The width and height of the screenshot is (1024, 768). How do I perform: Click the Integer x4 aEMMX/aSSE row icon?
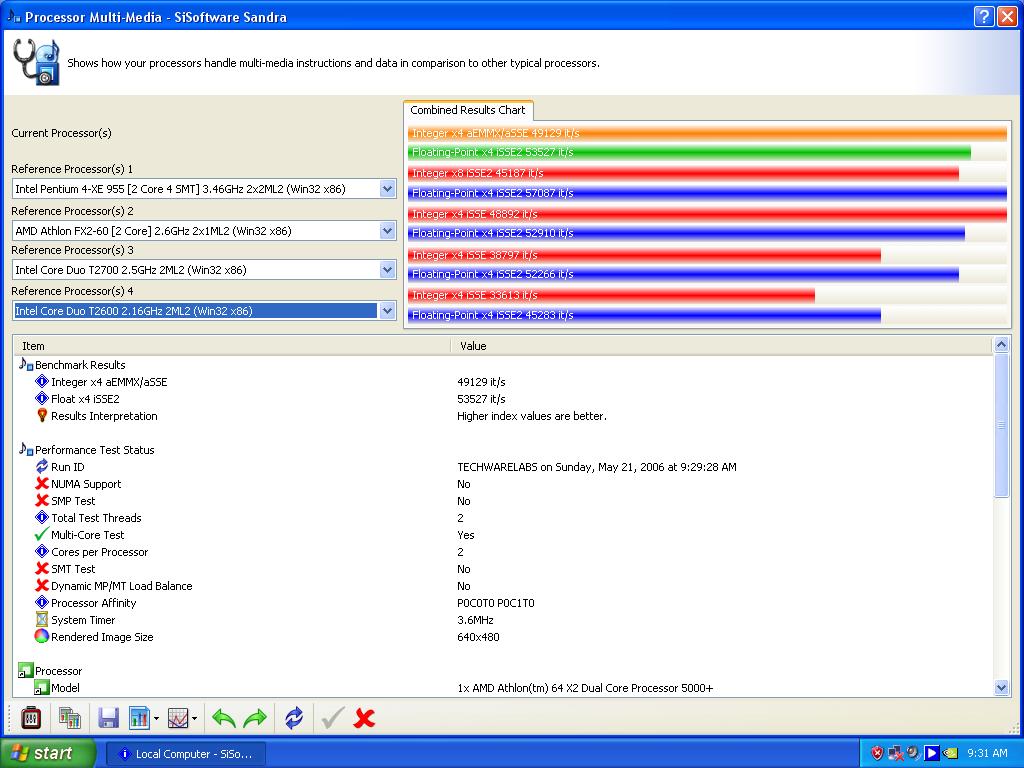tap(42, 381)
